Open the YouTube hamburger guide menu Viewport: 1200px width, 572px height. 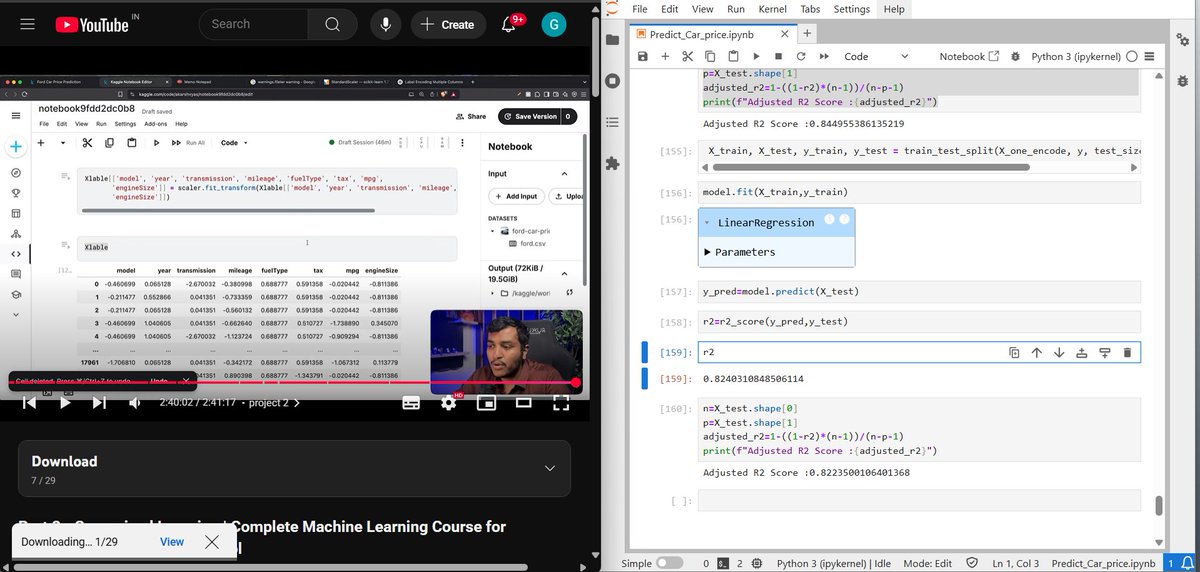point(28,24)
